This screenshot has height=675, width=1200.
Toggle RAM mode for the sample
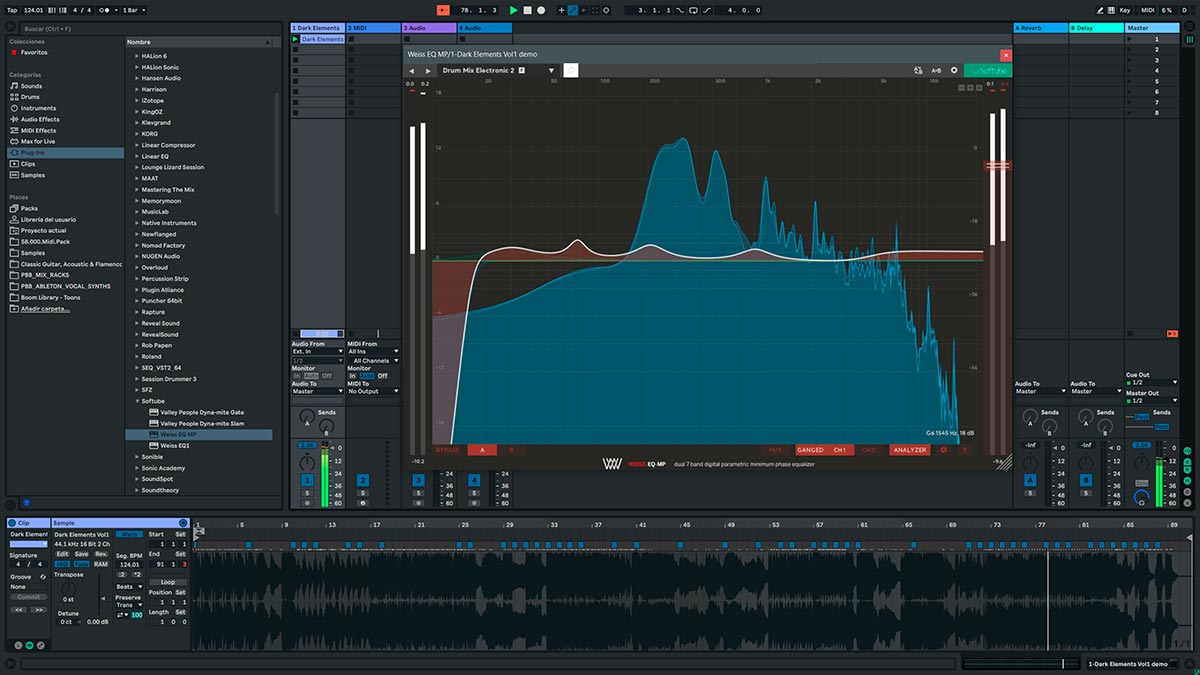[x=101, y=564]
